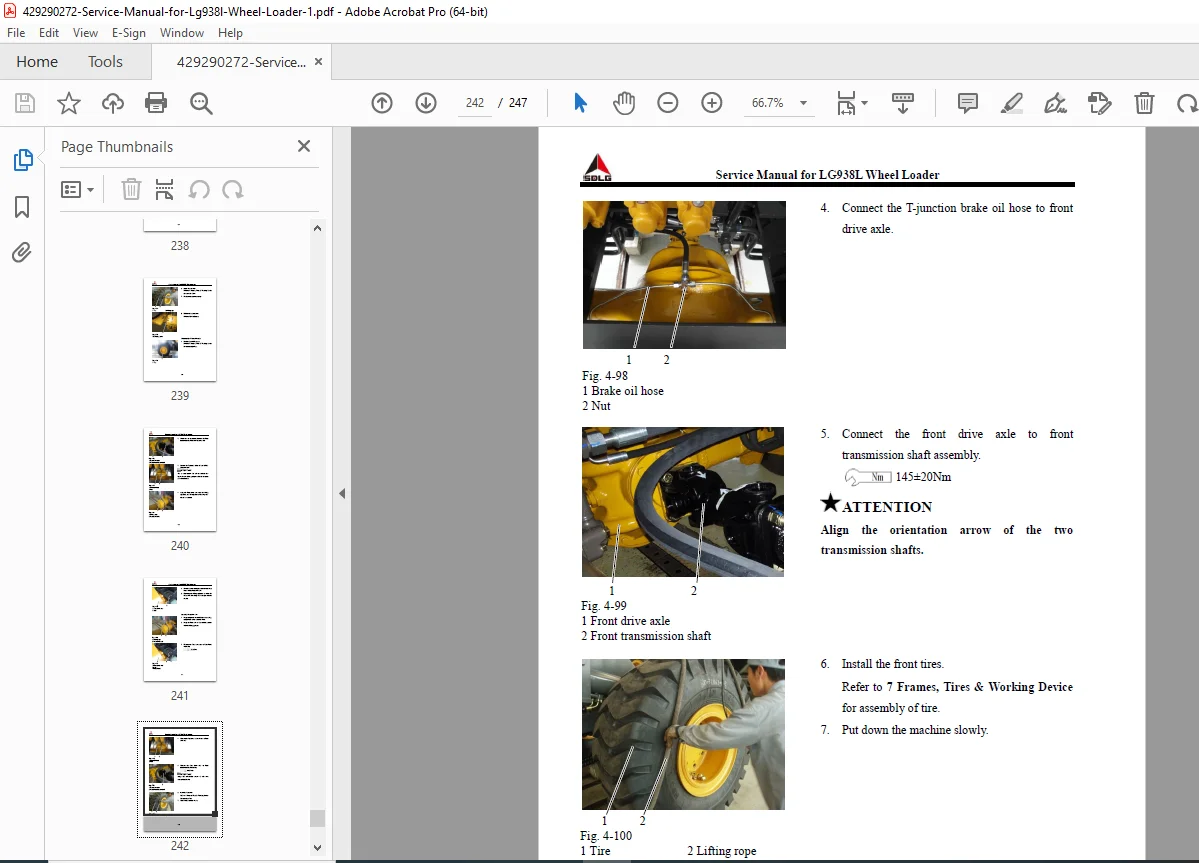Close the 429290272-Service document tab
Image resolution: width=1199 pixels, height=863 pixels.
pyautogui.click(x=319, y=62)
